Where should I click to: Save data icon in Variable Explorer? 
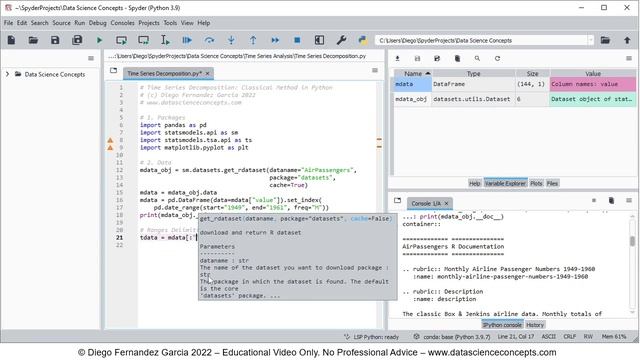click(x=417, y=58)
